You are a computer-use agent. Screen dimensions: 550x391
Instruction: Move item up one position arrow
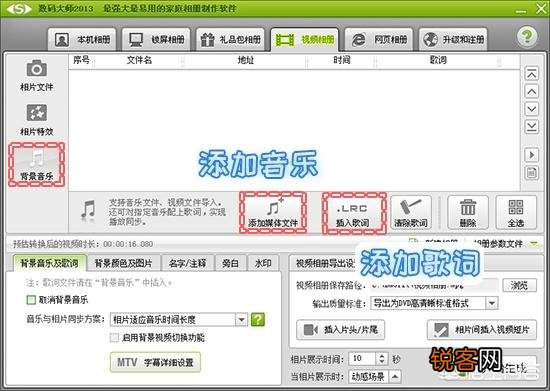coord(531,92)
